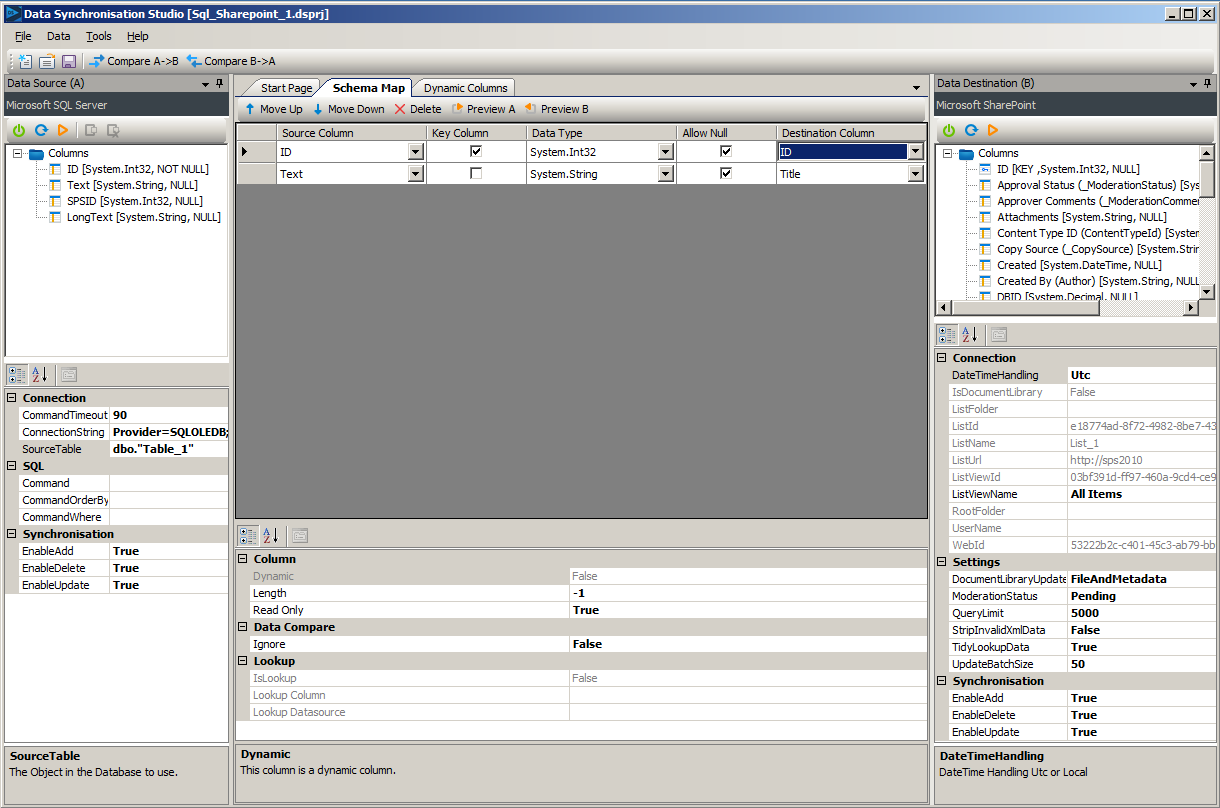Image resolution: width=1220 pixels, height=808 pixels.
Task: Click Preview B button
Action: tap(556, 109)
